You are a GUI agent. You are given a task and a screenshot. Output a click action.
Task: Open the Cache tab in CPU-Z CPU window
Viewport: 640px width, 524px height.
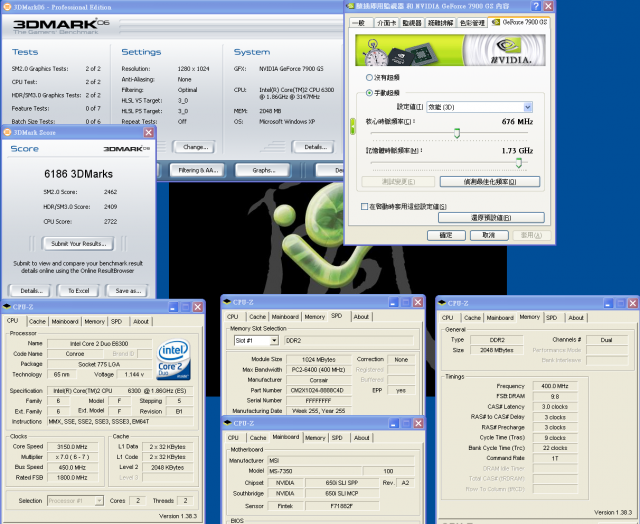pos(37,322)
